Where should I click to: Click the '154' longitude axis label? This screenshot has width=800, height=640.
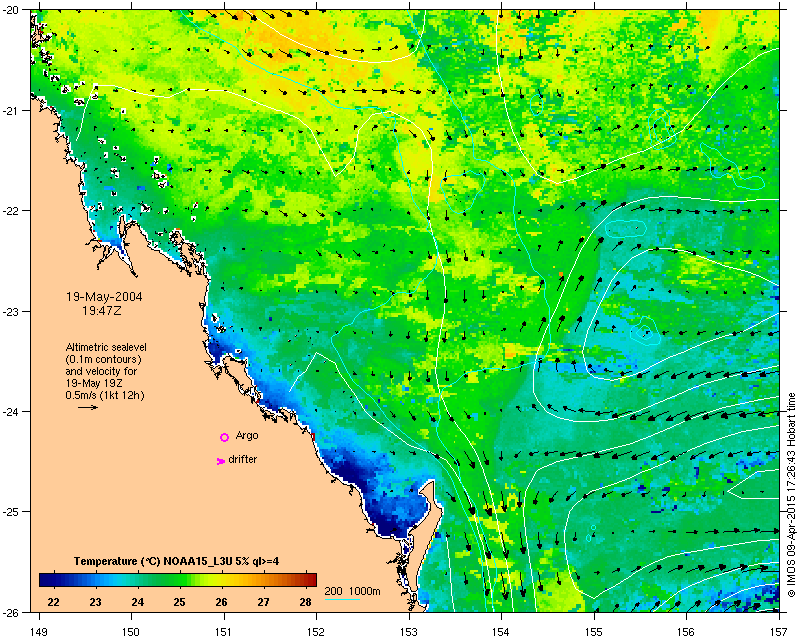[502, 632]
